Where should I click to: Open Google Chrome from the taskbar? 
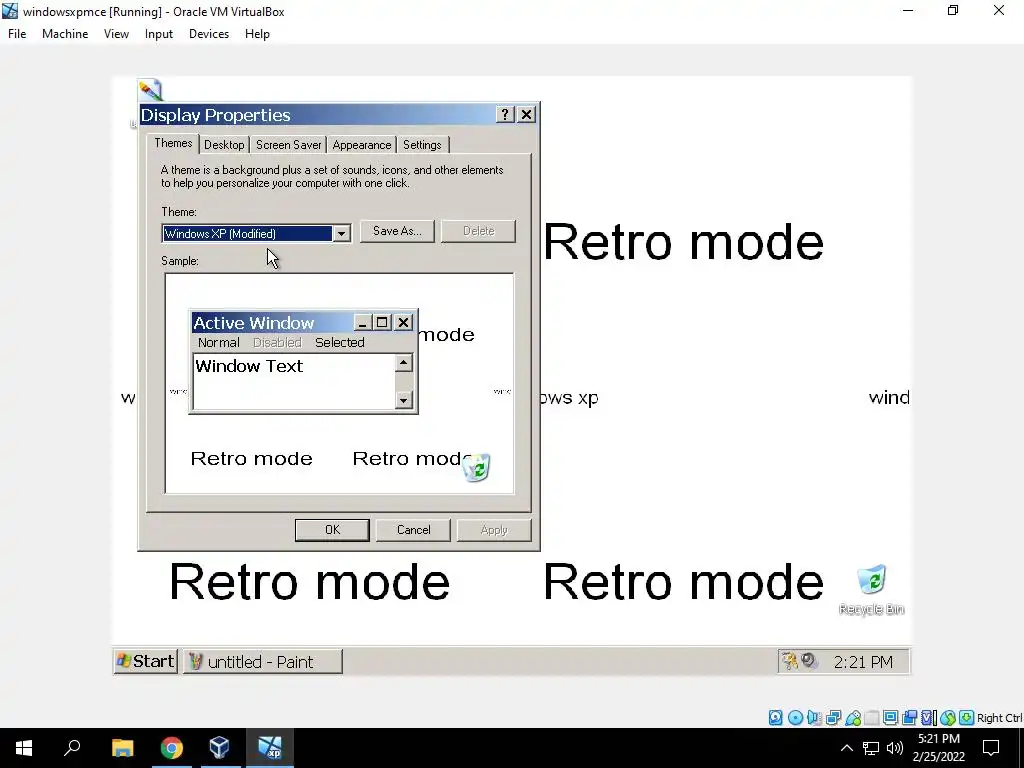point(172,748)
